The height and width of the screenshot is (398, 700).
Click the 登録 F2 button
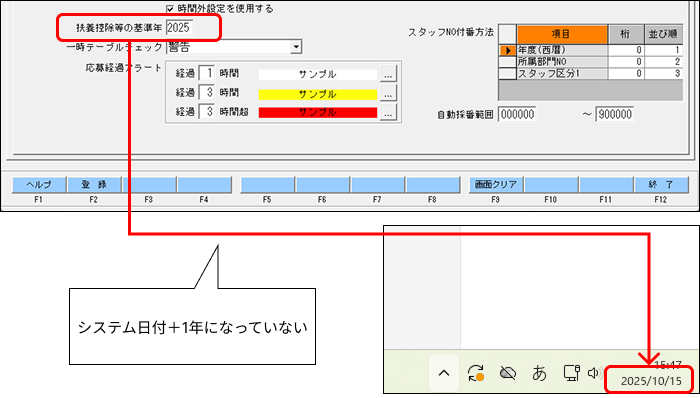click(x=94, y=185)
